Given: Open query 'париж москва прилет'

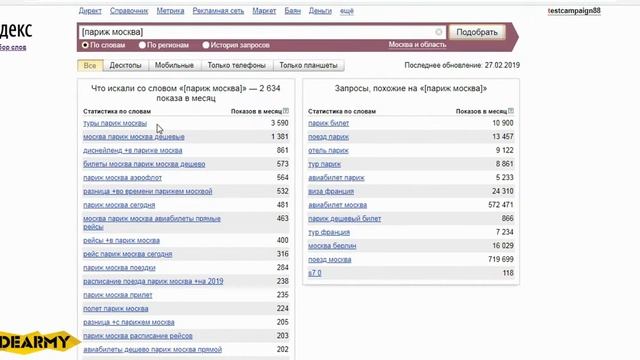Looking at the screenshot, I should pos(118,295).
